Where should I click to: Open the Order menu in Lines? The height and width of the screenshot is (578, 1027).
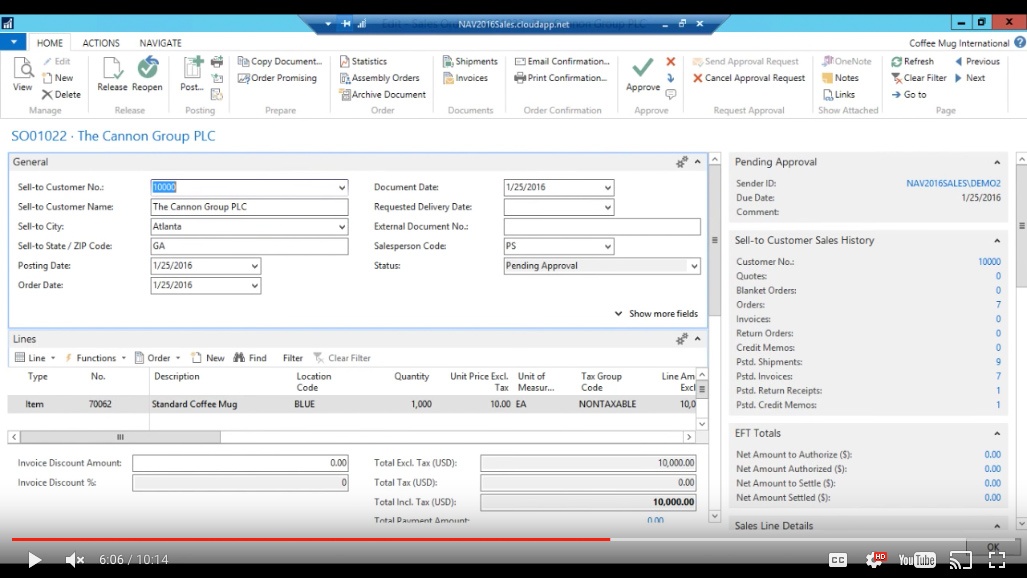tap(158, 358)
